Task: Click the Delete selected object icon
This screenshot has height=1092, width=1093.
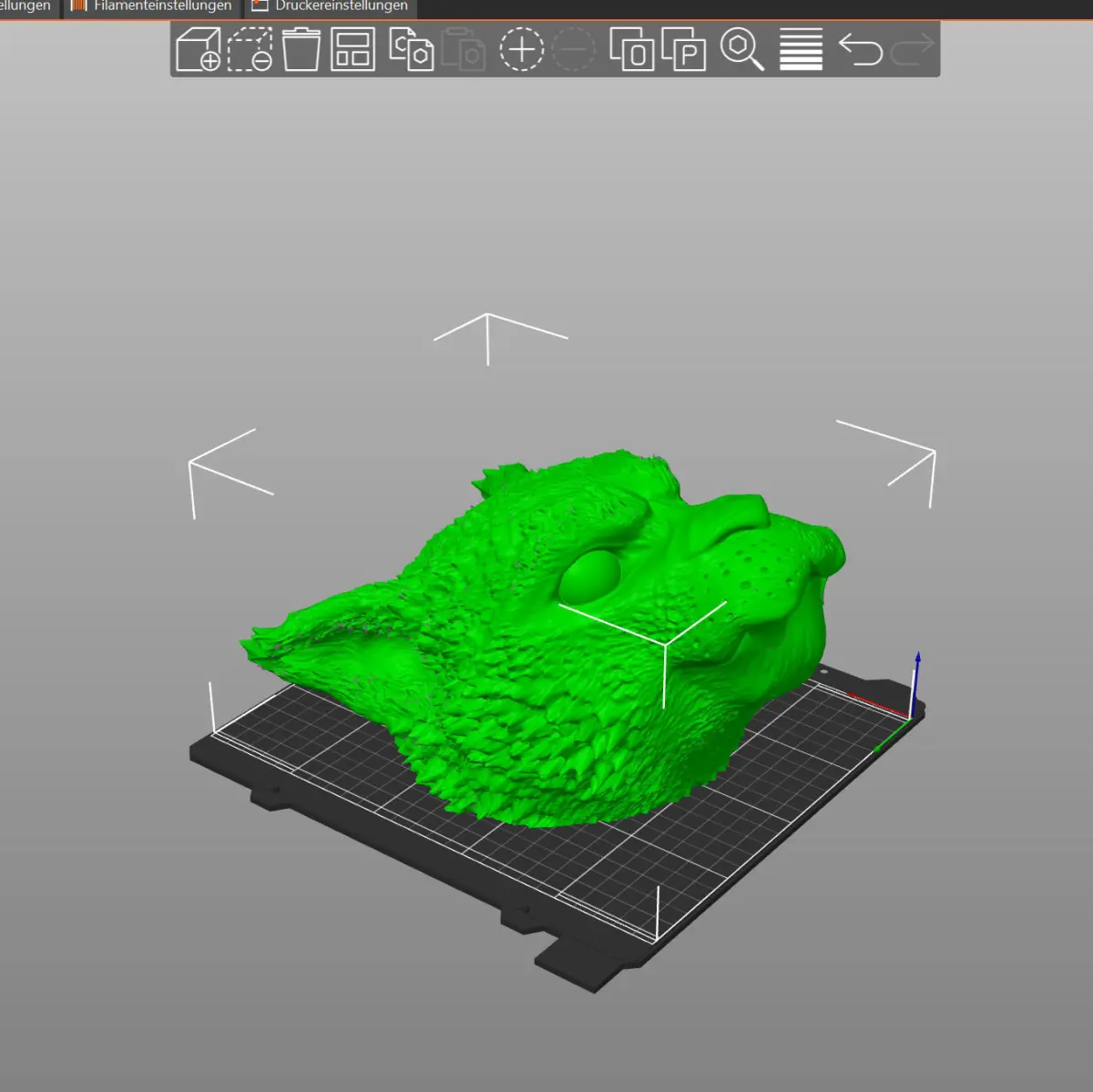Action: [x=250, y=49]
